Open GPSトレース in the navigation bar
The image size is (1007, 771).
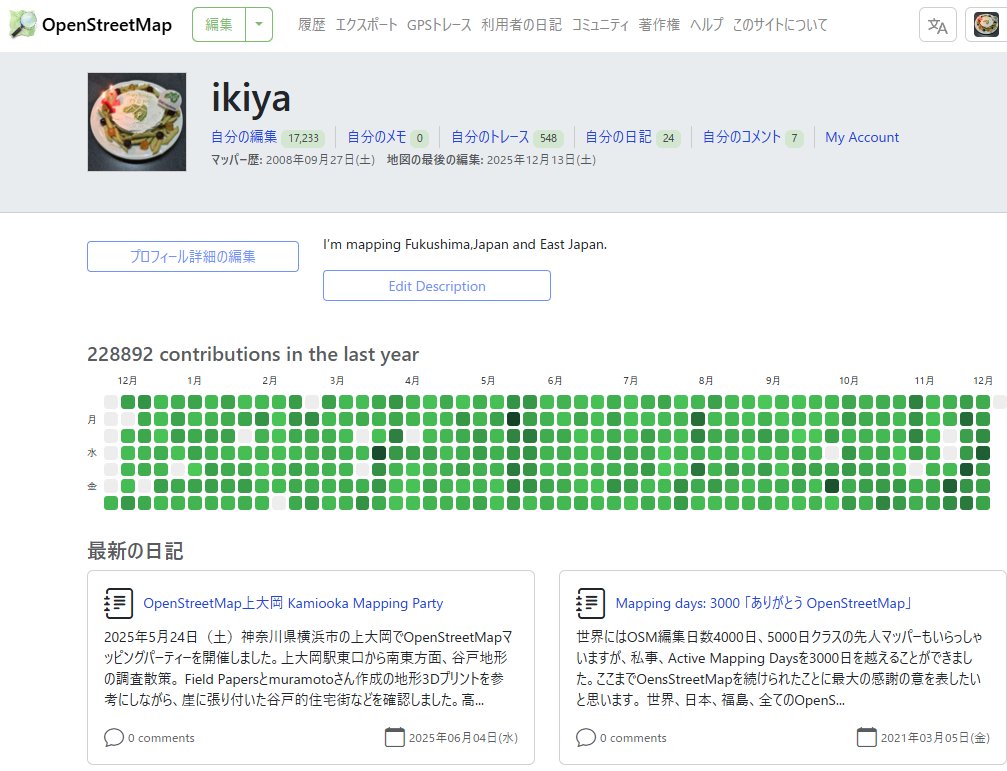pyautogui.click(x=439, y=25)
